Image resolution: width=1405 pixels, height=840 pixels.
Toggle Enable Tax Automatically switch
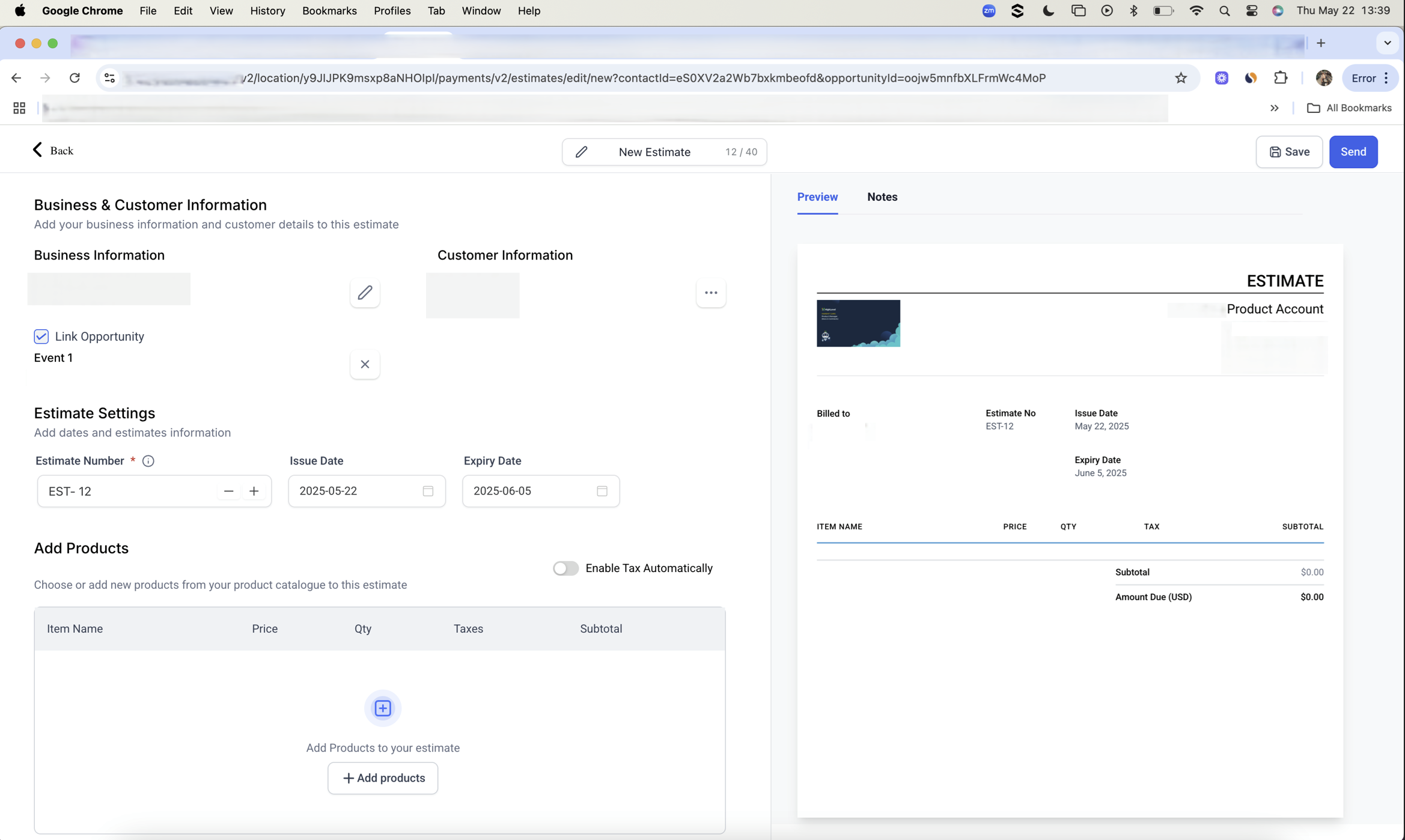tap(565, 568)
